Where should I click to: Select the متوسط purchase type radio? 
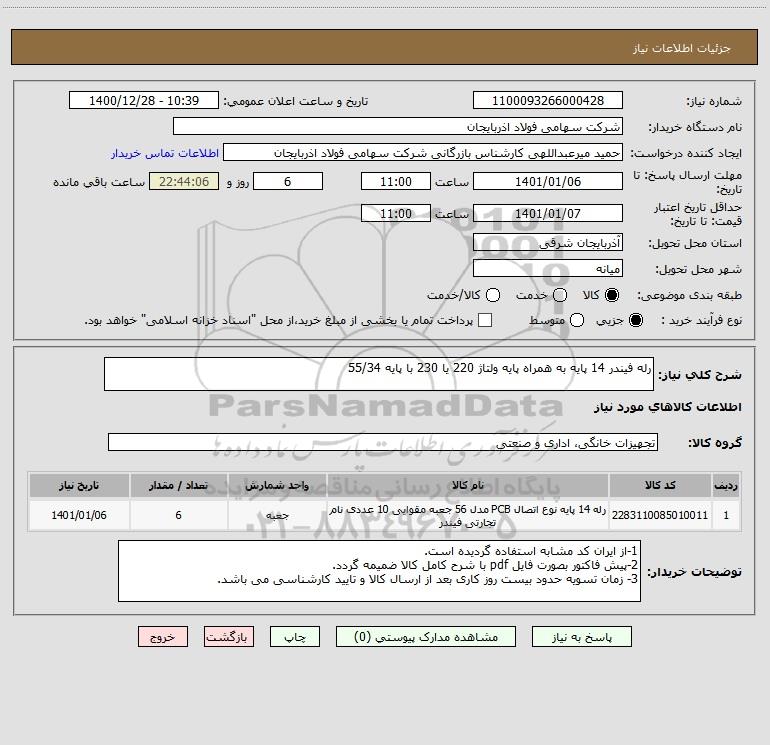pyautogui.click(x=577, y=320)
